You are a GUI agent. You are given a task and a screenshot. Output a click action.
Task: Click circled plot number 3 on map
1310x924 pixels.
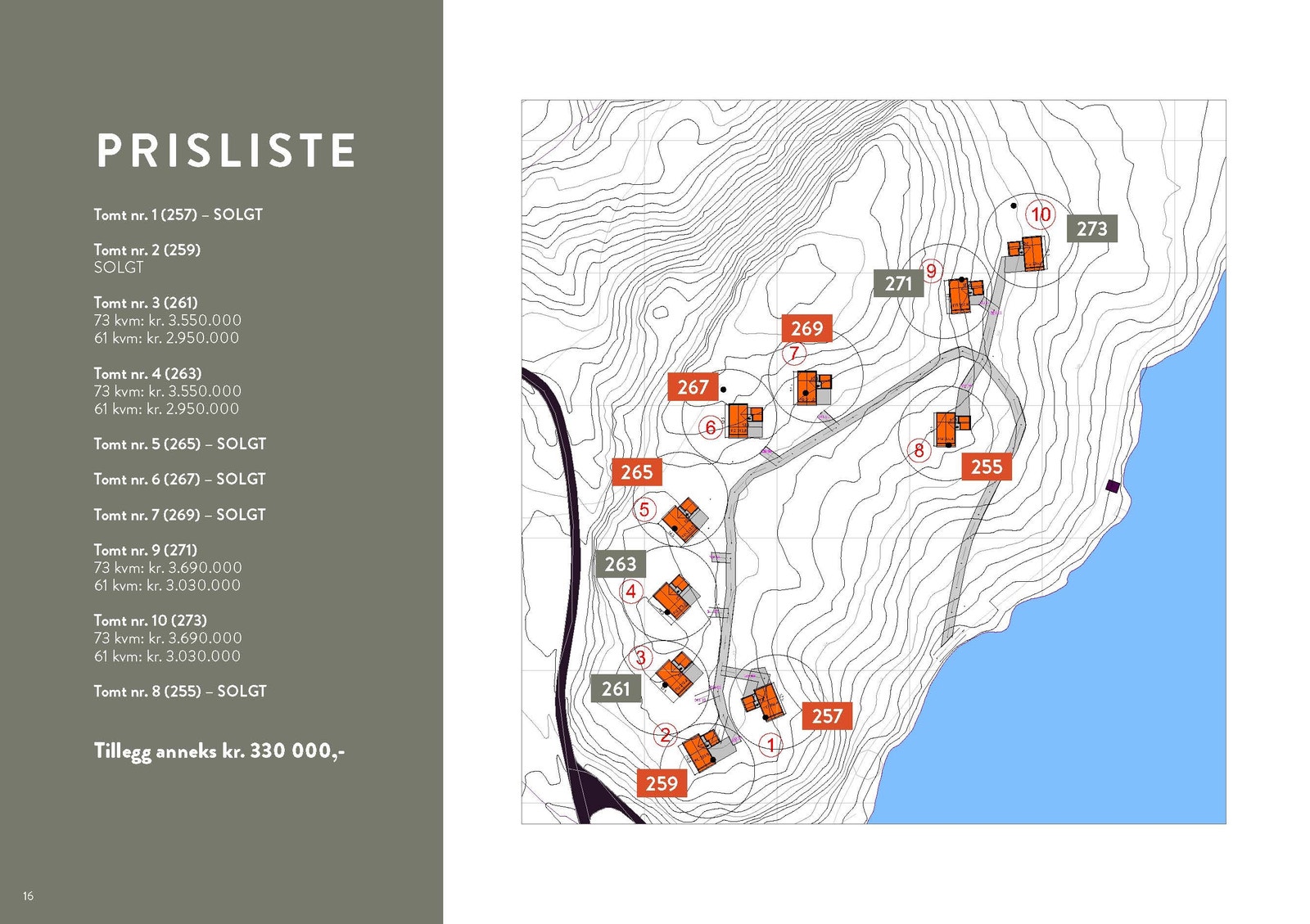(x=641, y=657)
